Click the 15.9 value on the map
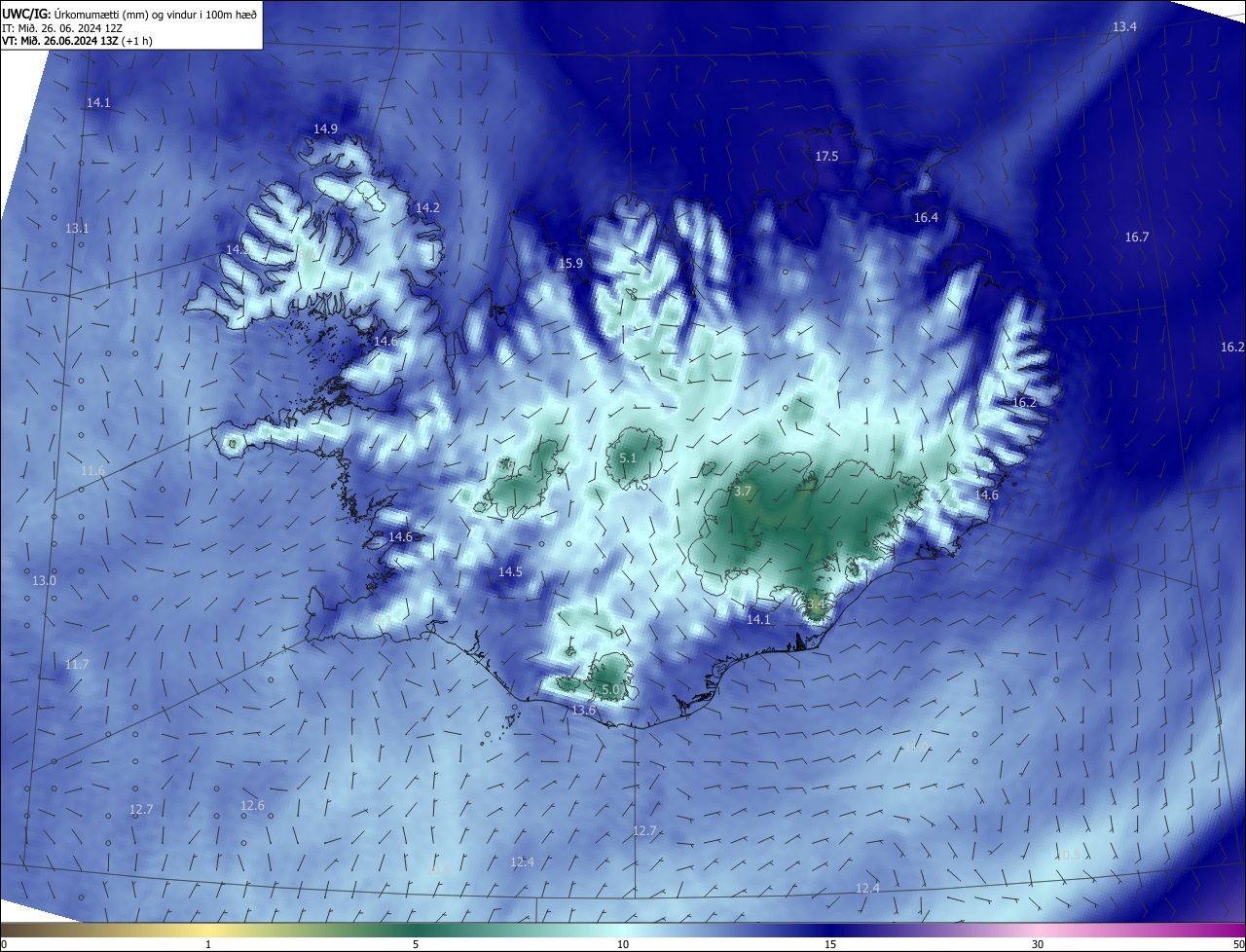Viewport: 1246px width, 952px height. click(570, 264)
